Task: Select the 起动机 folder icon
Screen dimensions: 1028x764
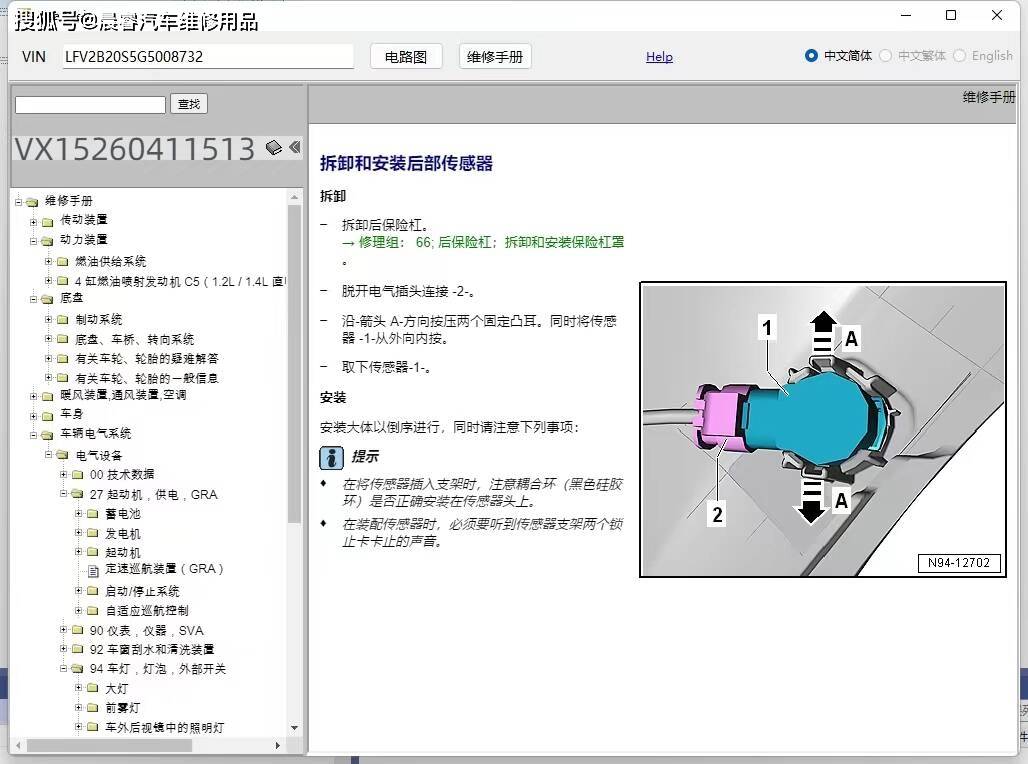Action: (x=92, y=551)
